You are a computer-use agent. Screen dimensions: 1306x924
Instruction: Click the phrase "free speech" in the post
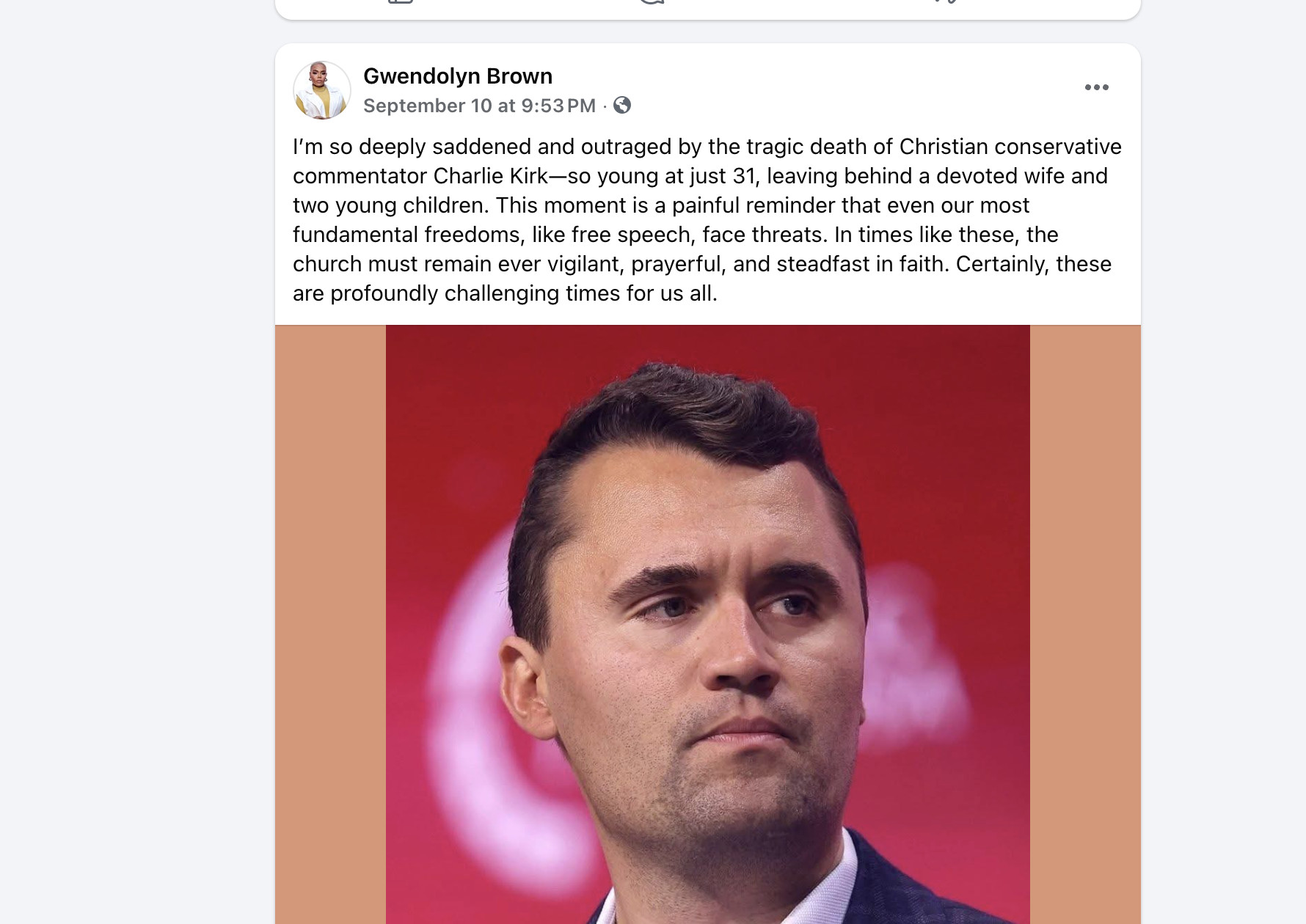point(632,235)
